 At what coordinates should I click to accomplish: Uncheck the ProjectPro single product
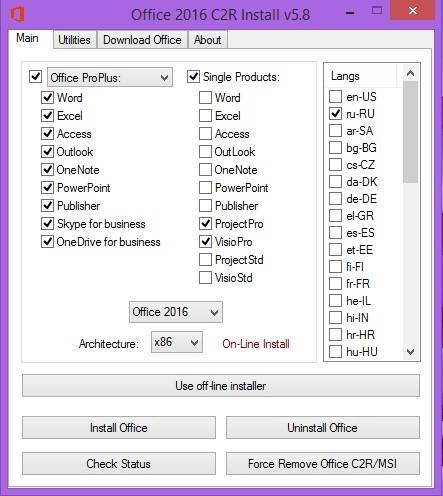coord(205,223)
